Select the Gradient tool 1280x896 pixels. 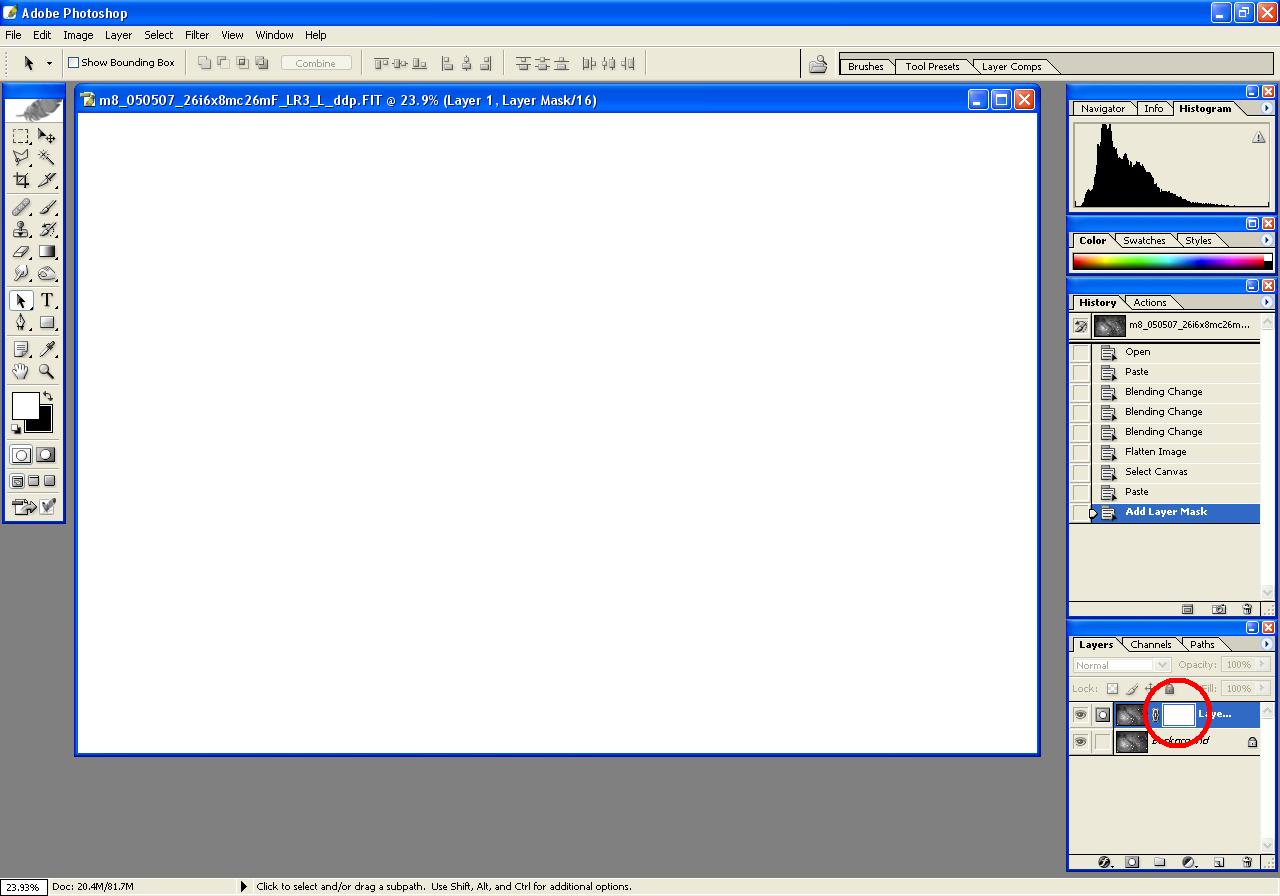click(46, 252)
